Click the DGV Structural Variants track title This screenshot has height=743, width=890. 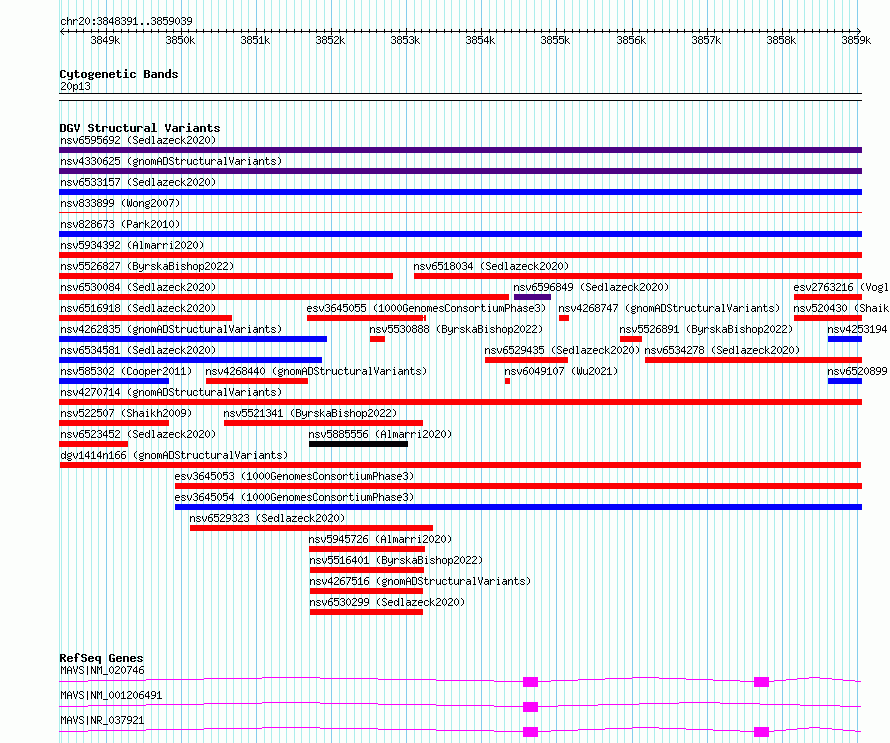click(x=140, y=128)
